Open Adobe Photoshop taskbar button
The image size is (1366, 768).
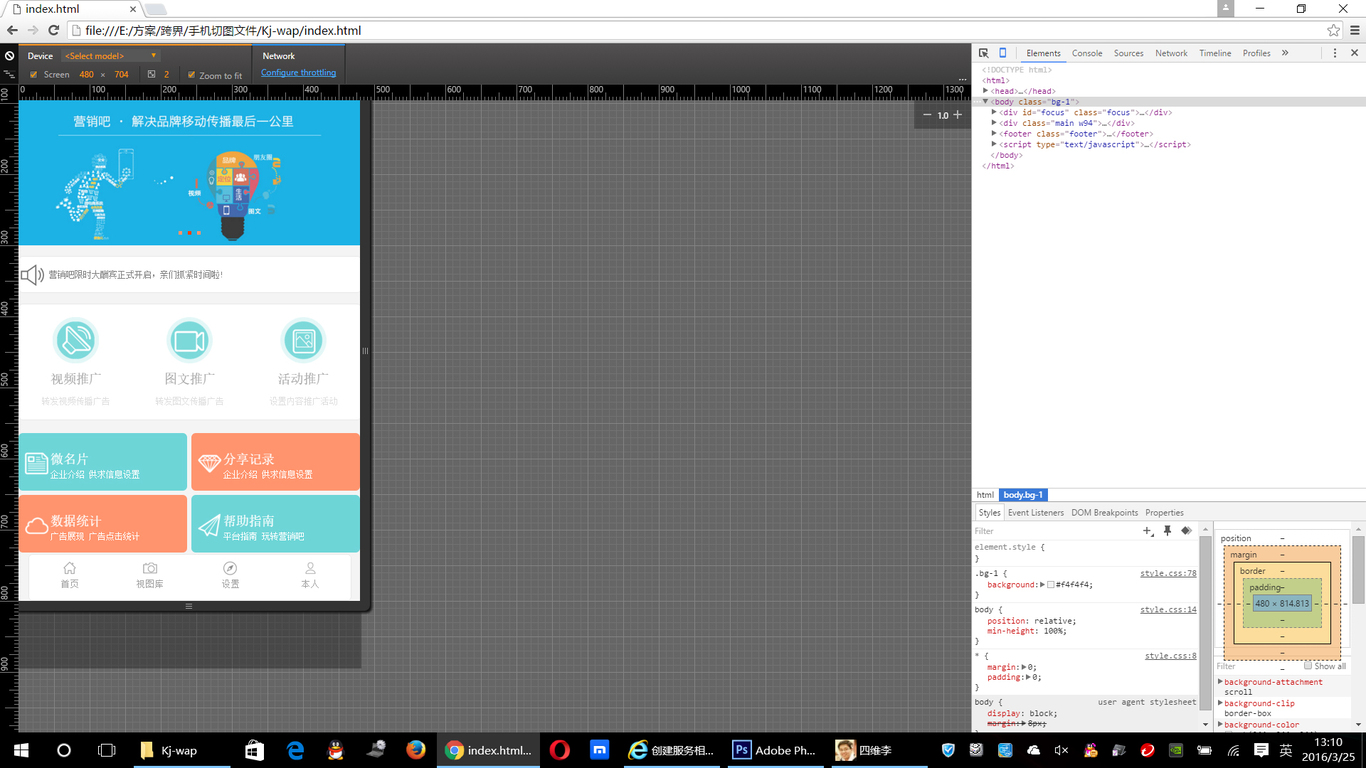click(x=775, y=749)
